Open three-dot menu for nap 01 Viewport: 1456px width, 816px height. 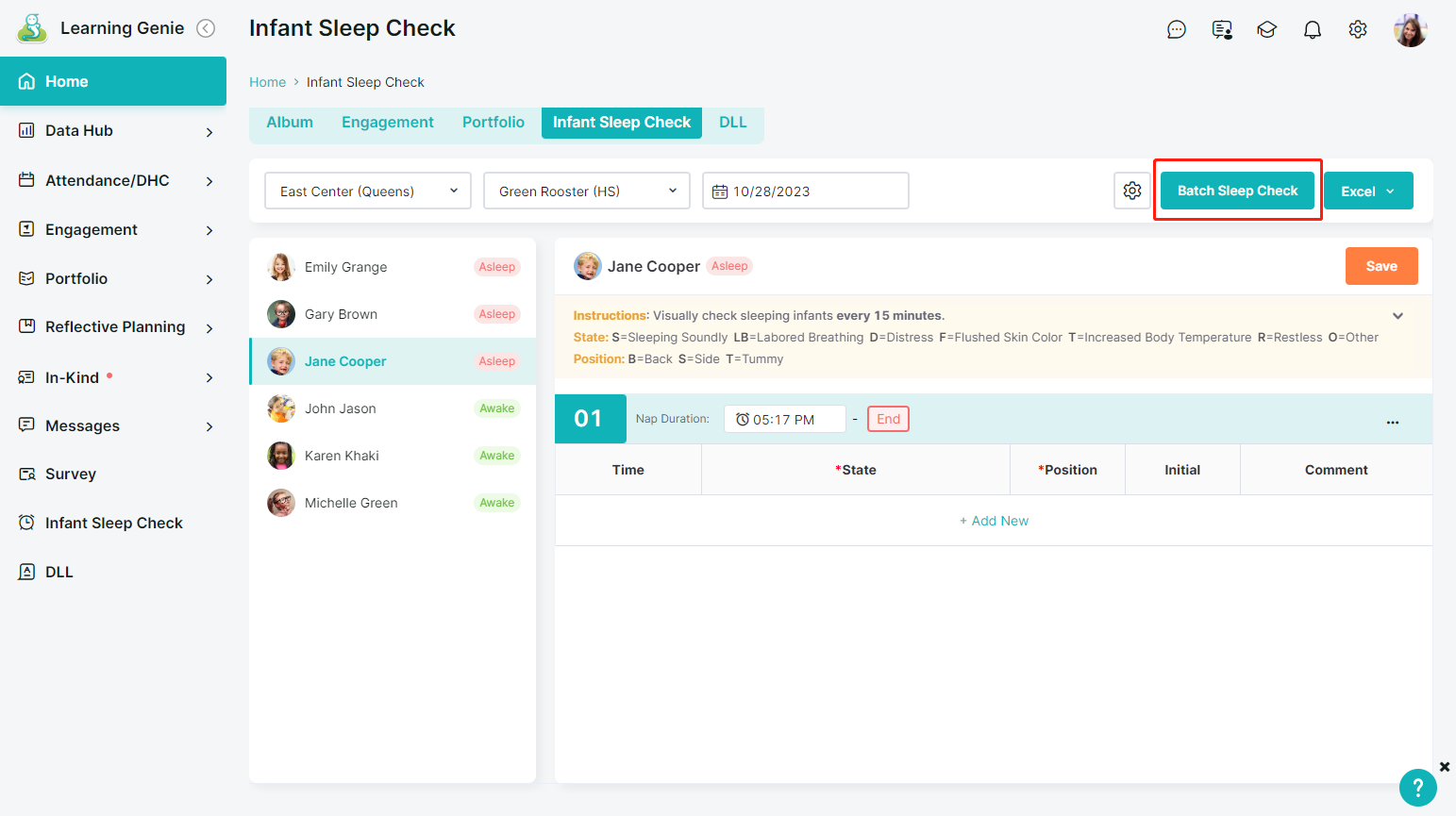pos(1392,422)
